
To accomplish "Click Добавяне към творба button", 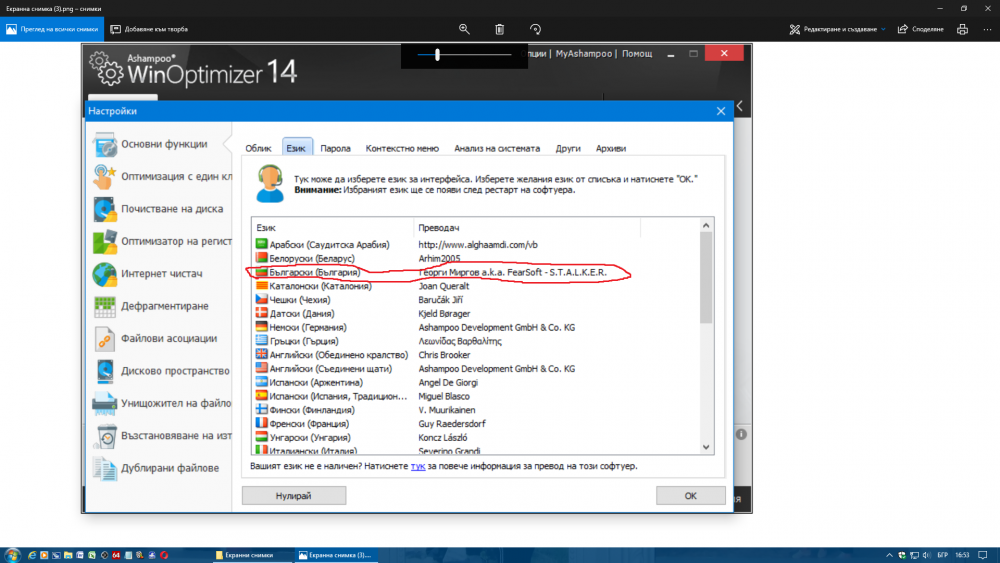I will point(149,29).
